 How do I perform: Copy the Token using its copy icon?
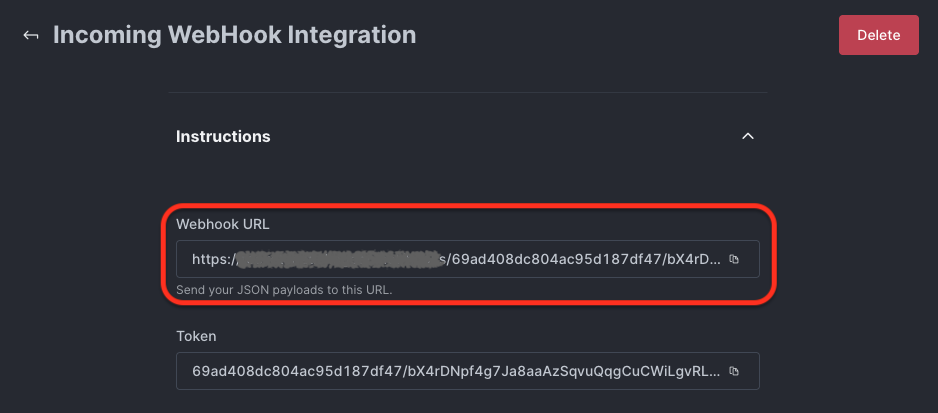coord(733,371)
